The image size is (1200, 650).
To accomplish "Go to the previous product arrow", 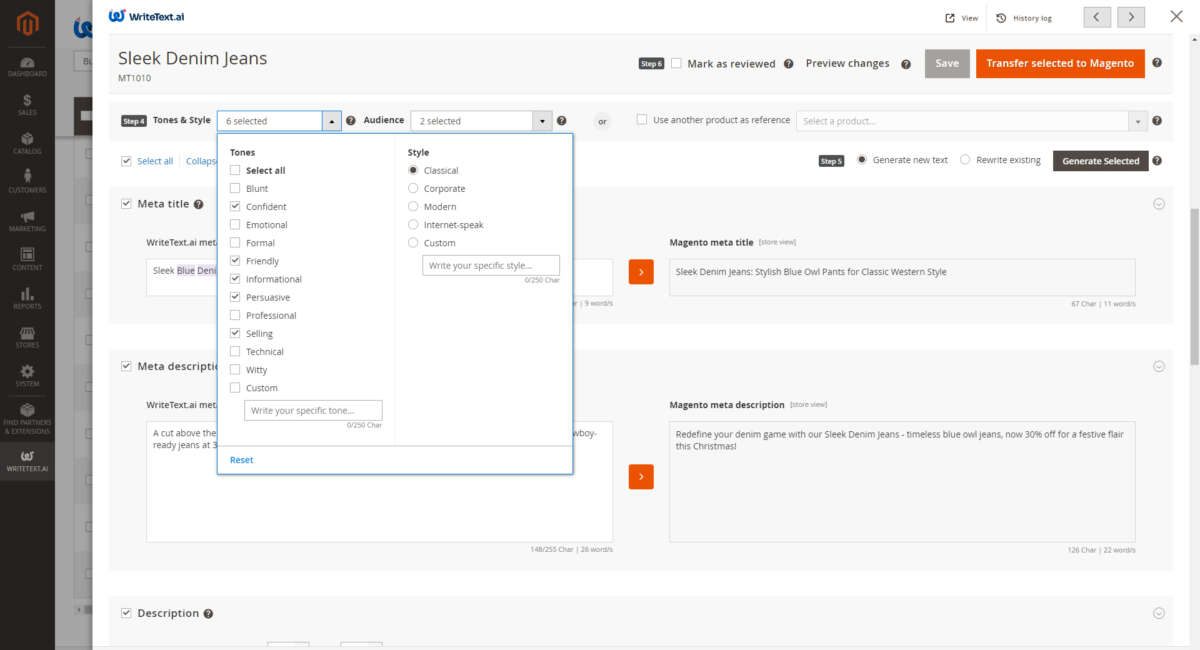I will coord(1097,17).
